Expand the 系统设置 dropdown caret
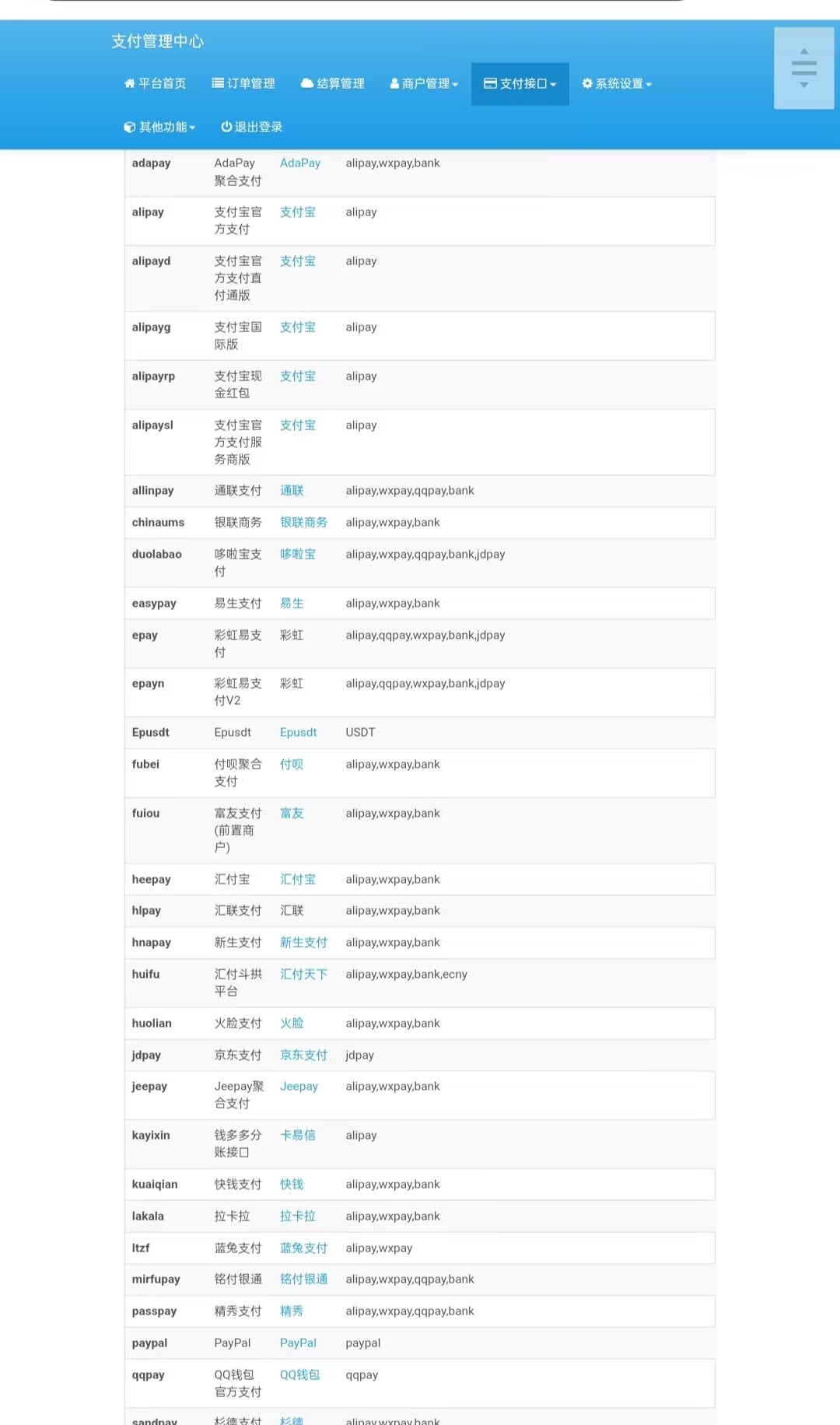The image size is (840, 1425). pos(649,85)
